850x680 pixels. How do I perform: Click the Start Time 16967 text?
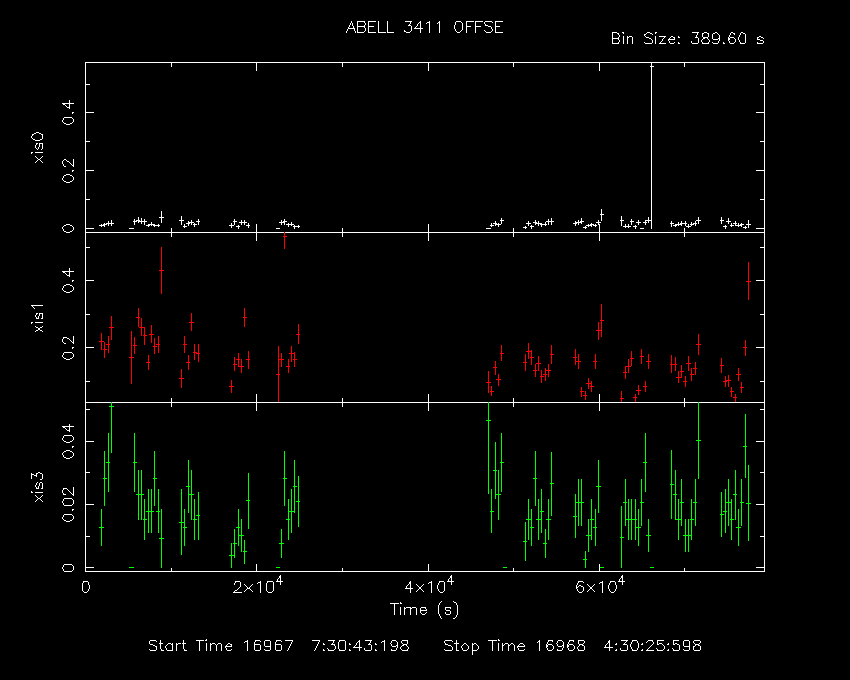pyautogui.click(x=221, y=646)
